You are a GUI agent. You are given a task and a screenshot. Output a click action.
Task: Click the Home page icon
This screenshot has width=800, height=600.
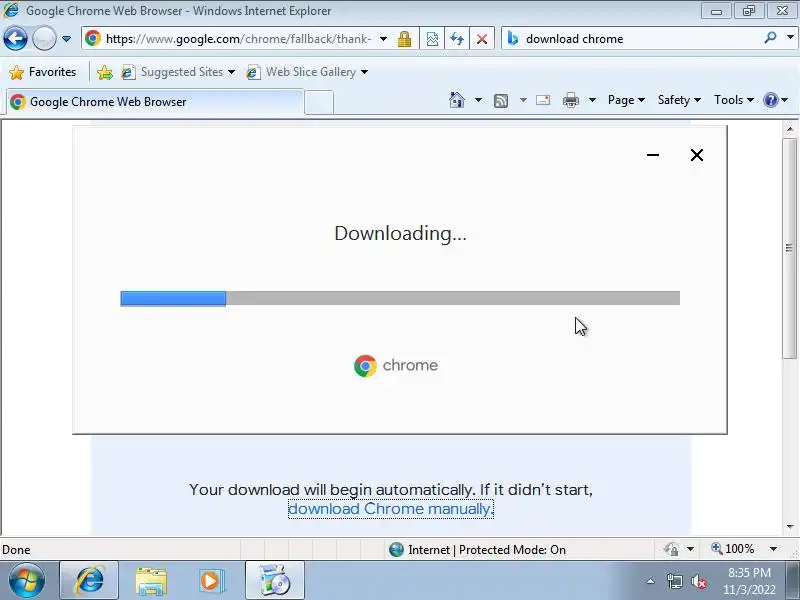click(457, 100)
